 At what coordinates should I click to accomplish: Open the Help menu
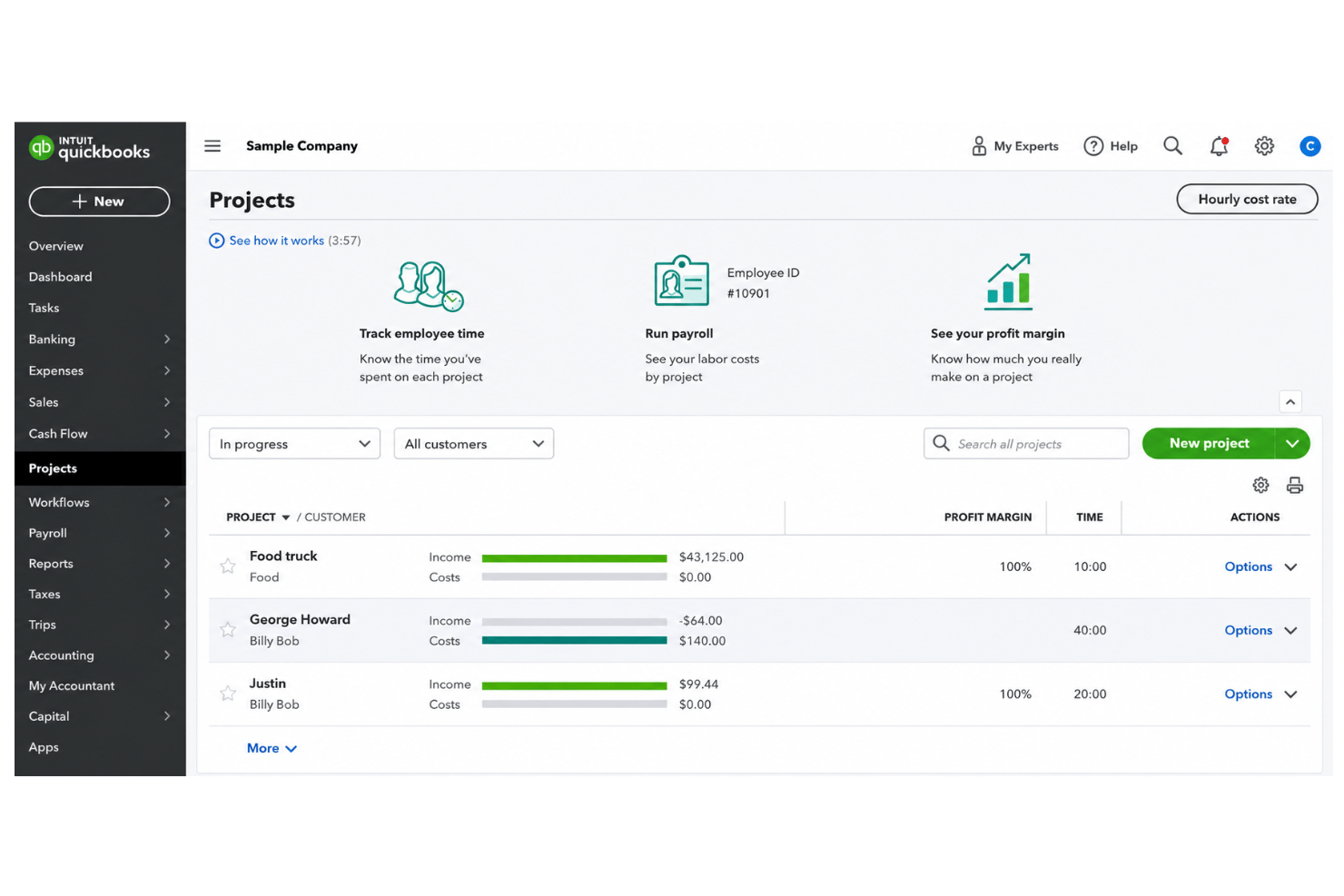pyautogui.click(x=1111, y=146)
